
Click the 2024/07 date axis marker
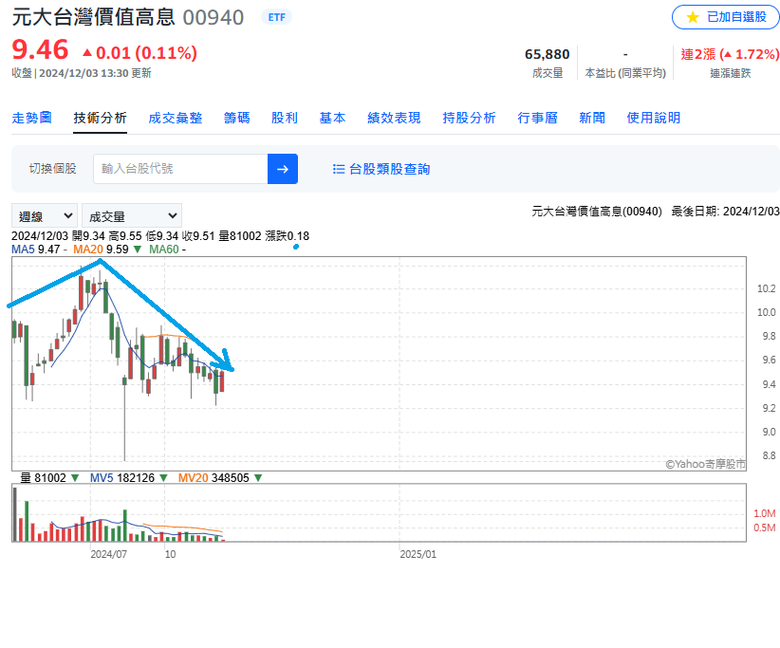click(x=108, y=554)
